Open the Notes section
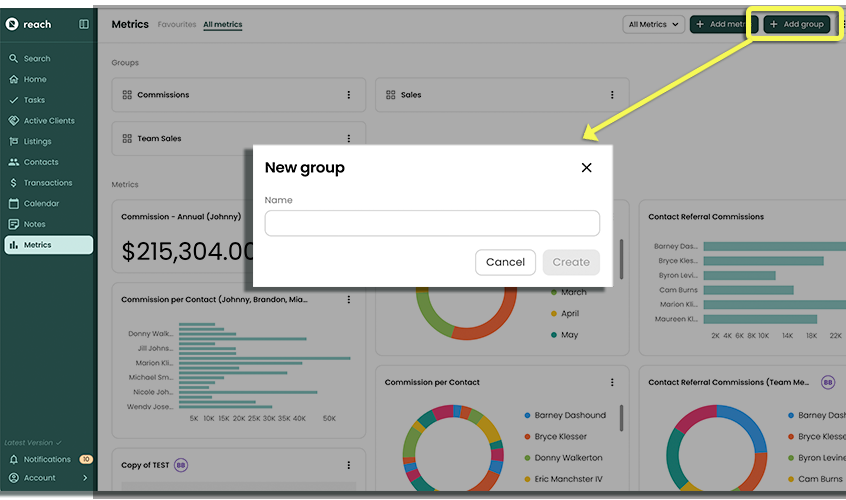Screen dimensions: 846x500 coord(34,225)
